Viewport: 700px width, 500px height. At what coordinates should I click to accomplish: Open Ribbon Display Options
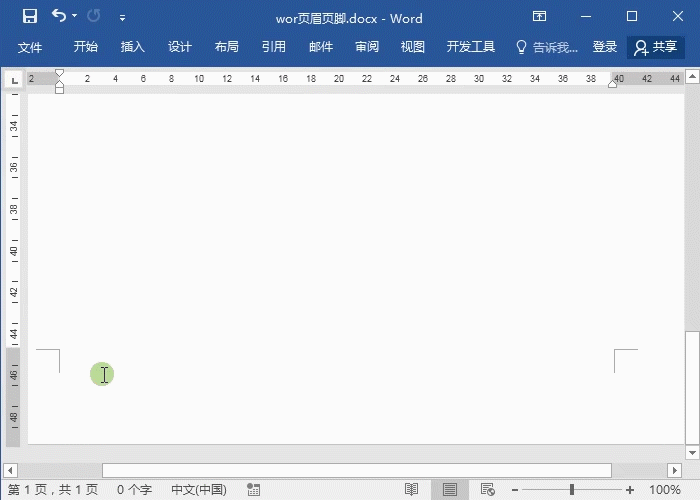pos(539,17)
